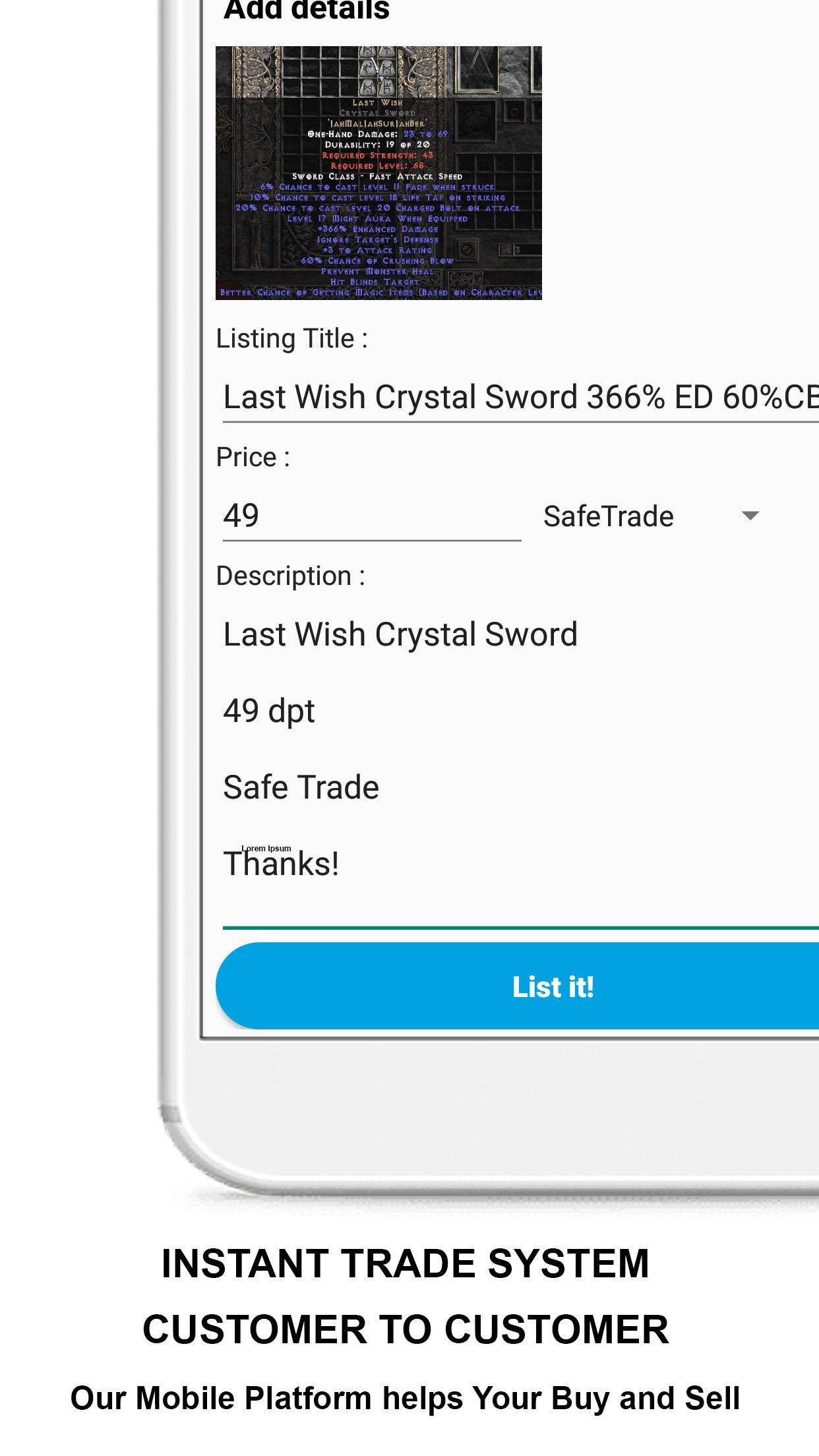Screen dimensions: 819x1456
Task: Click the Price field showing 49
Action: (372, 516)
